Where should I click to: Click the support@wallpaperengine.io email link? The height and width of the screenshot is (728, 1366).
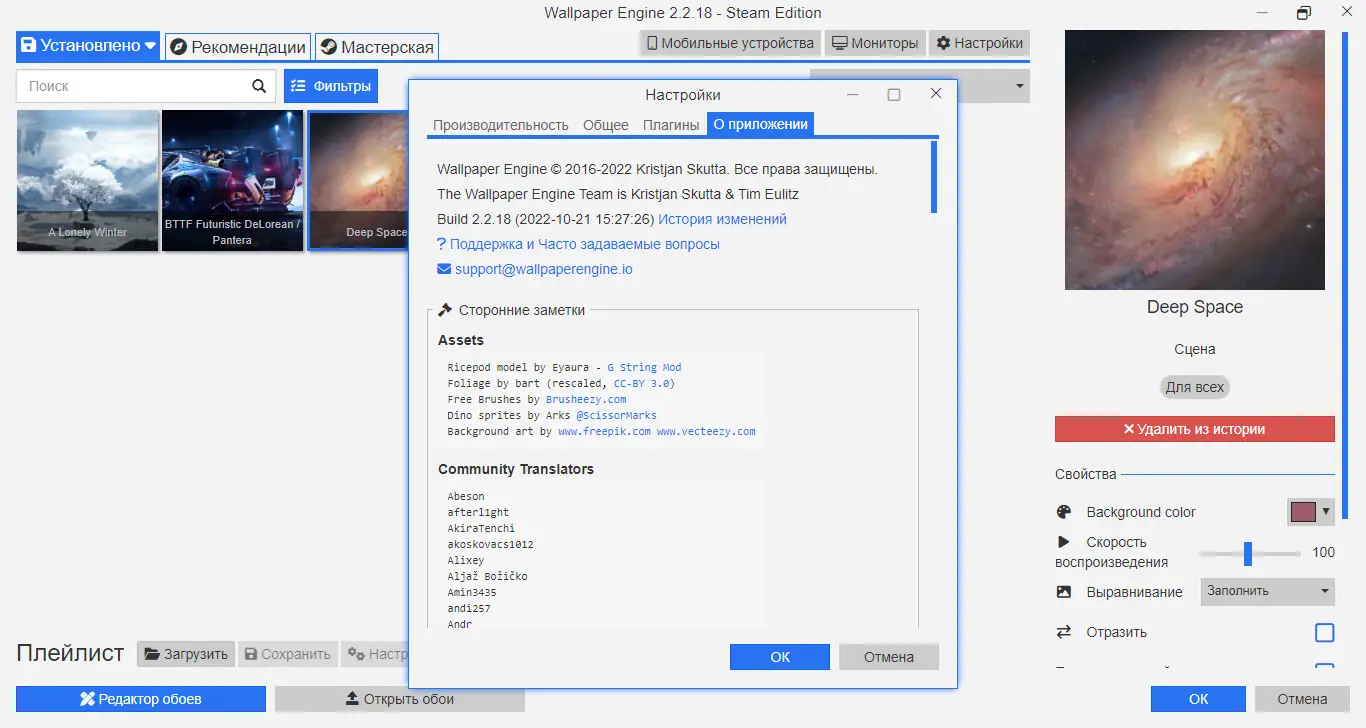pos(543,269)
